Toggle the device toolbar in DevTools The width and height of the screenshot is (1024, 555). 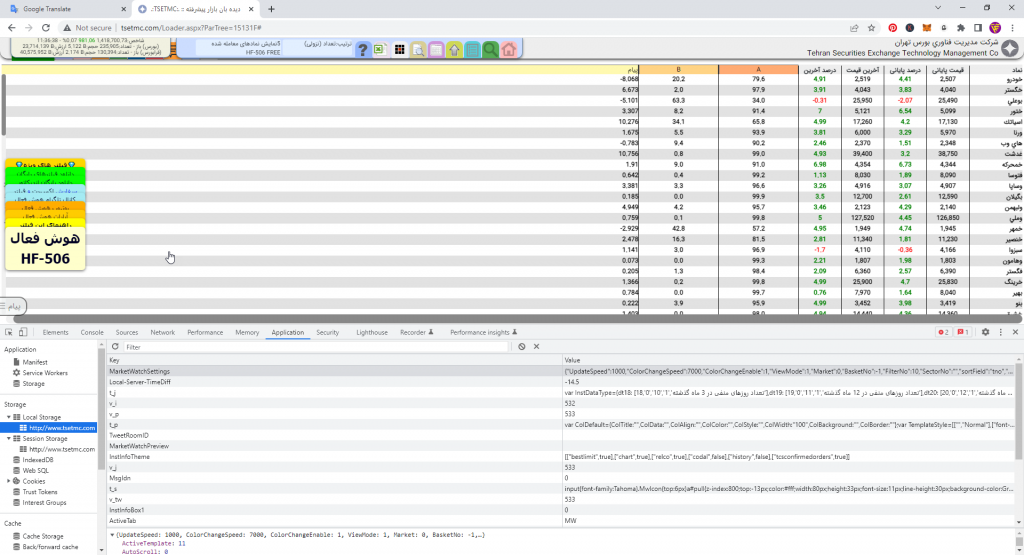(x=24, y=332)
